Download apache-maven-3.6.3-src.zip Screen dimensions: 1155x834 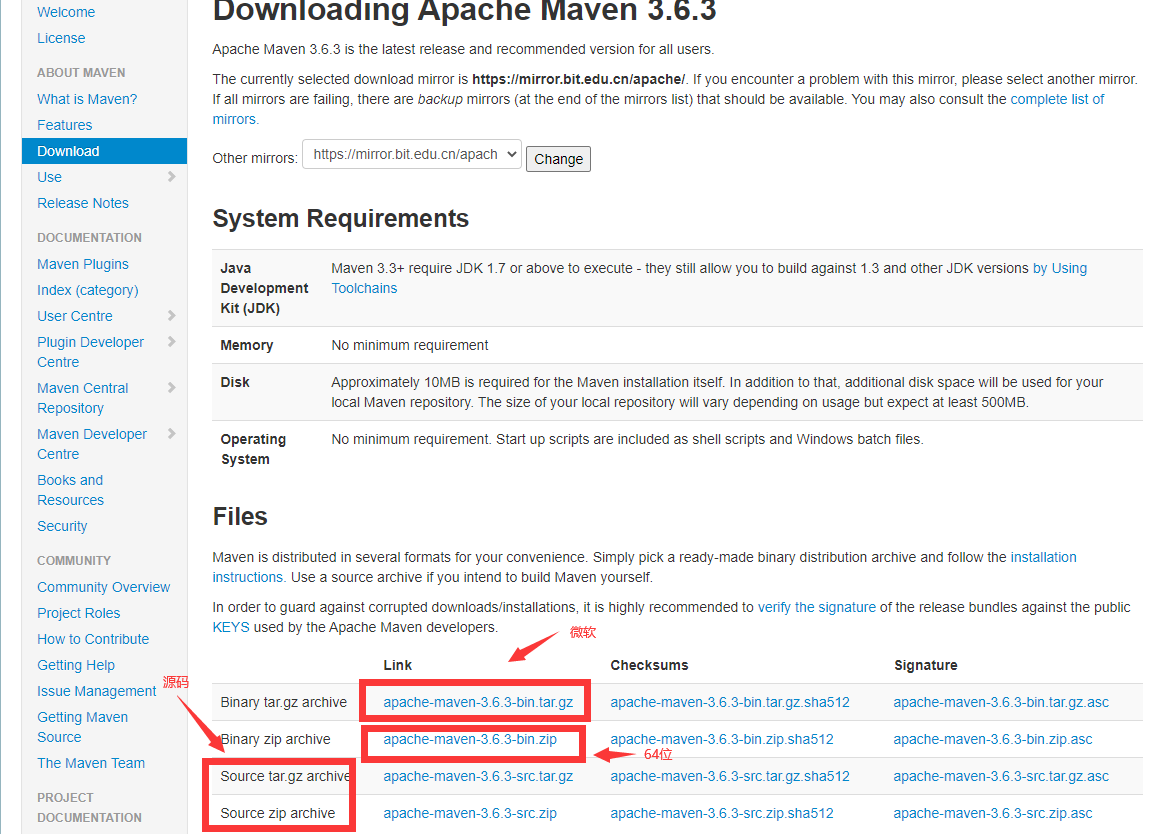tap(470, 813)
